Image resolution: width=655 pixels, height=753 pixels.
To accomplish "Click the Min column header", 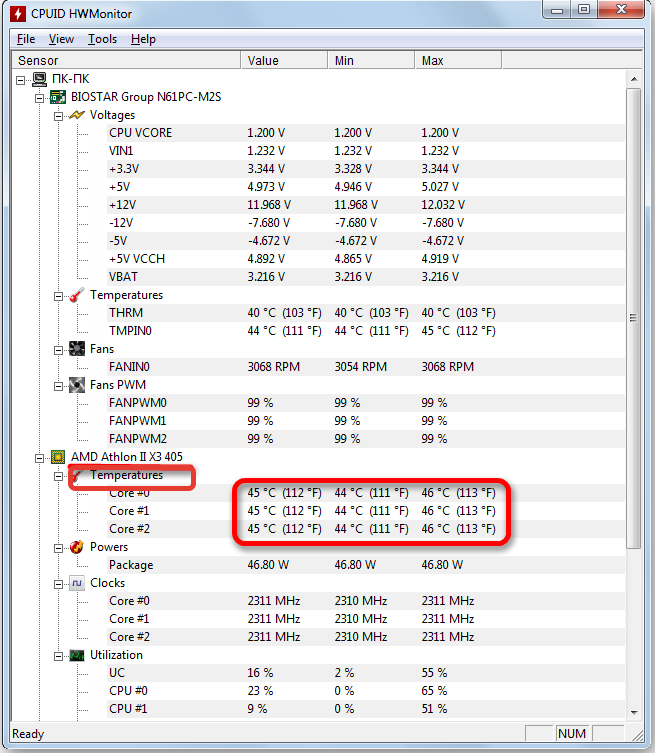I will click(371, 61).
